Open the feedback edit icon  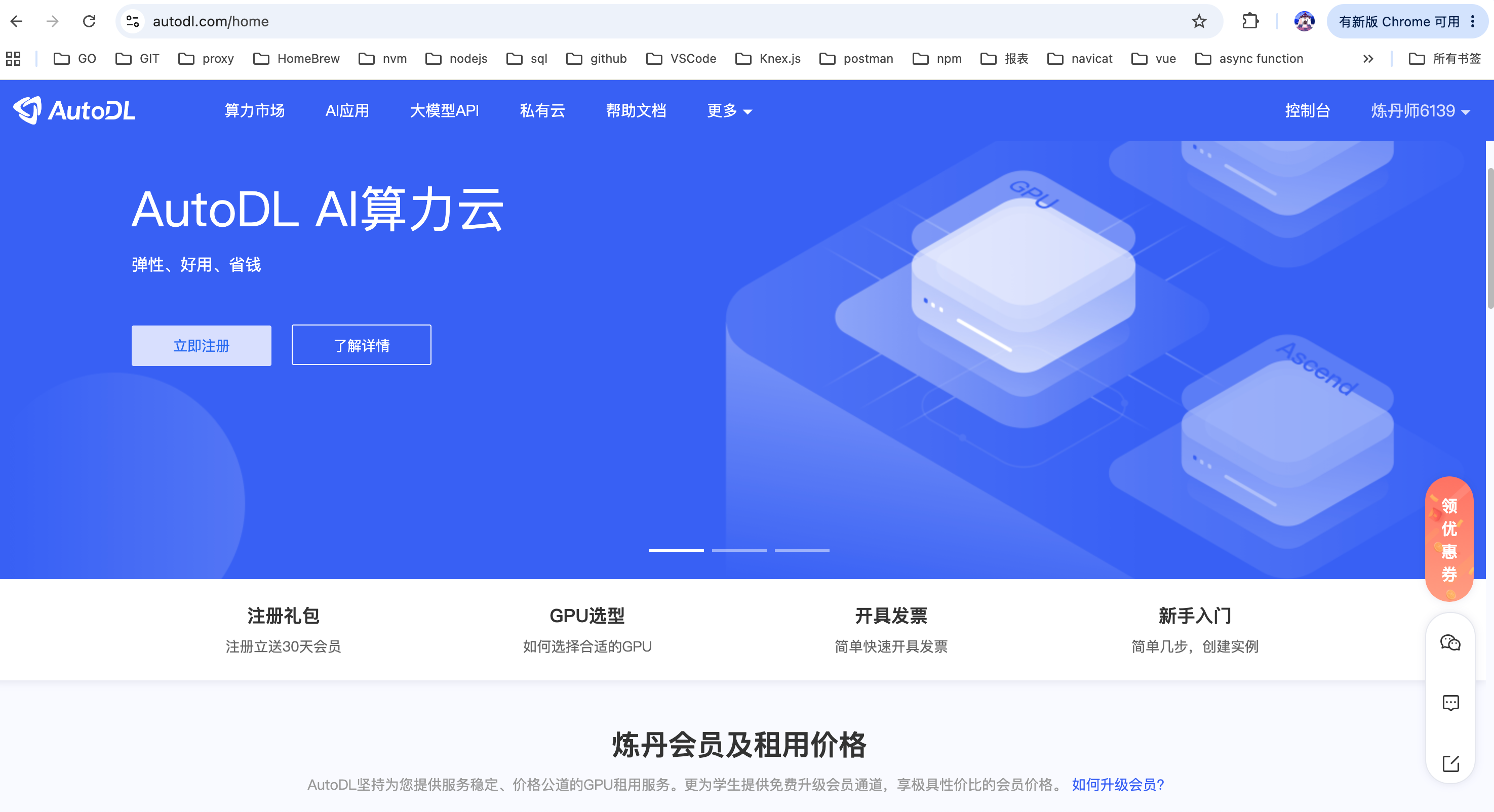pyautogui.click(x=1450, y=763)
